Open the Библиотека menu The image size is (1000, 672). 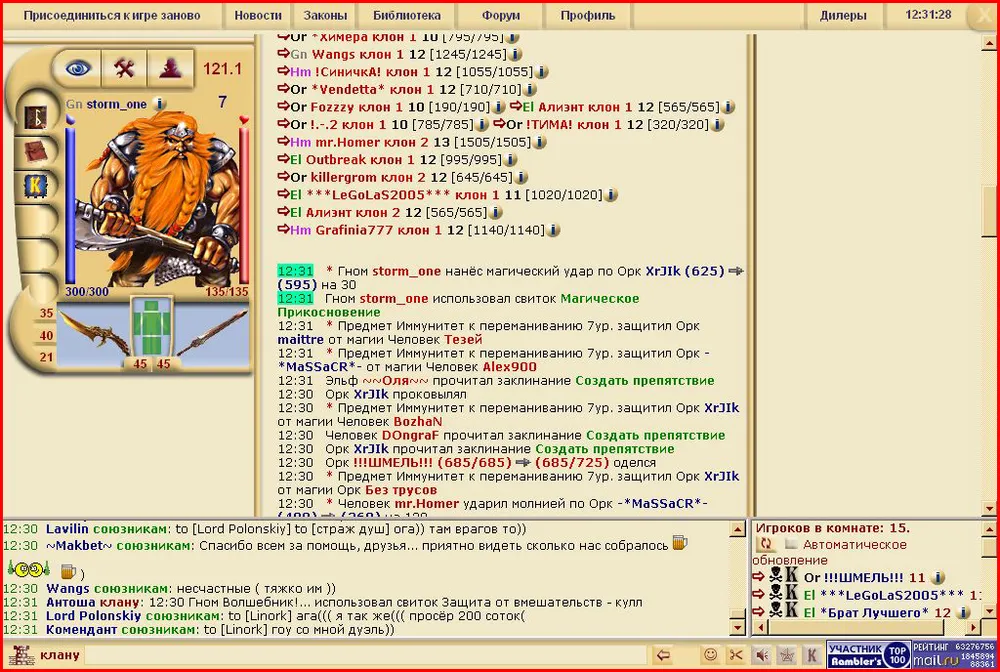pos(406,16)
